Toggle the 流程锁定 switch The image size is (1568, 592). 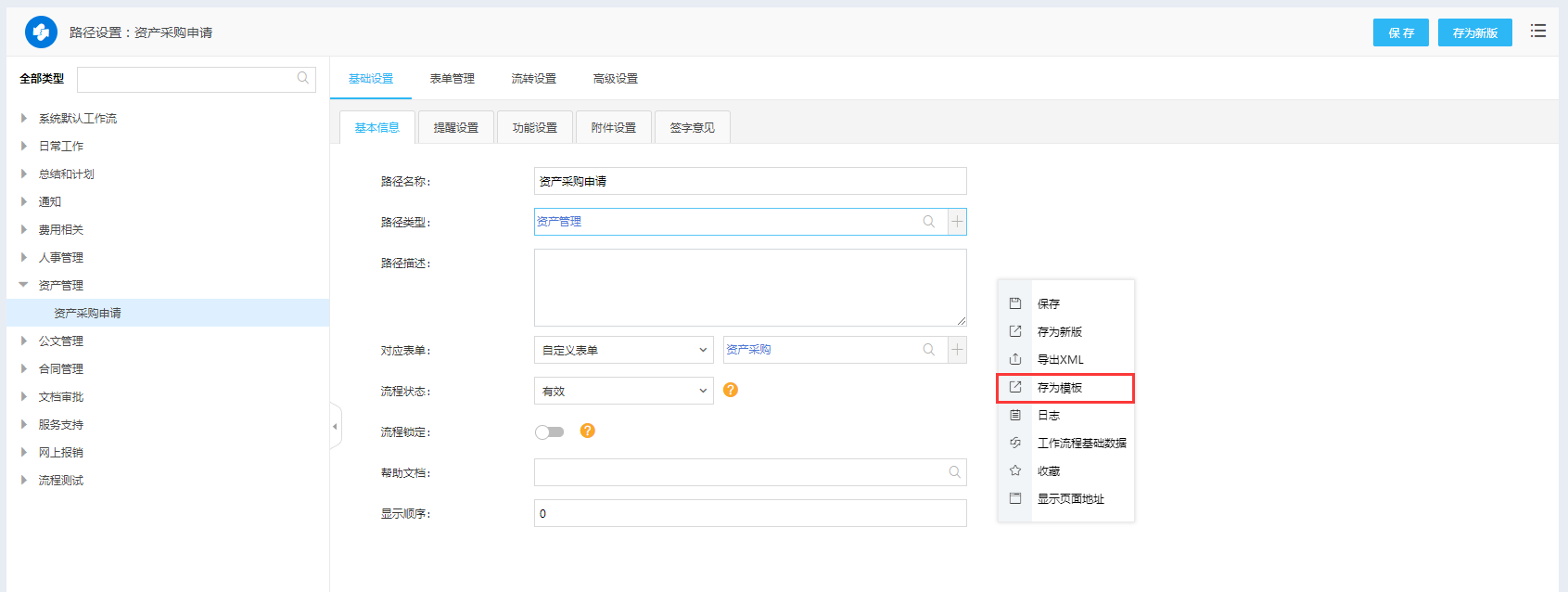click(549, 431)
